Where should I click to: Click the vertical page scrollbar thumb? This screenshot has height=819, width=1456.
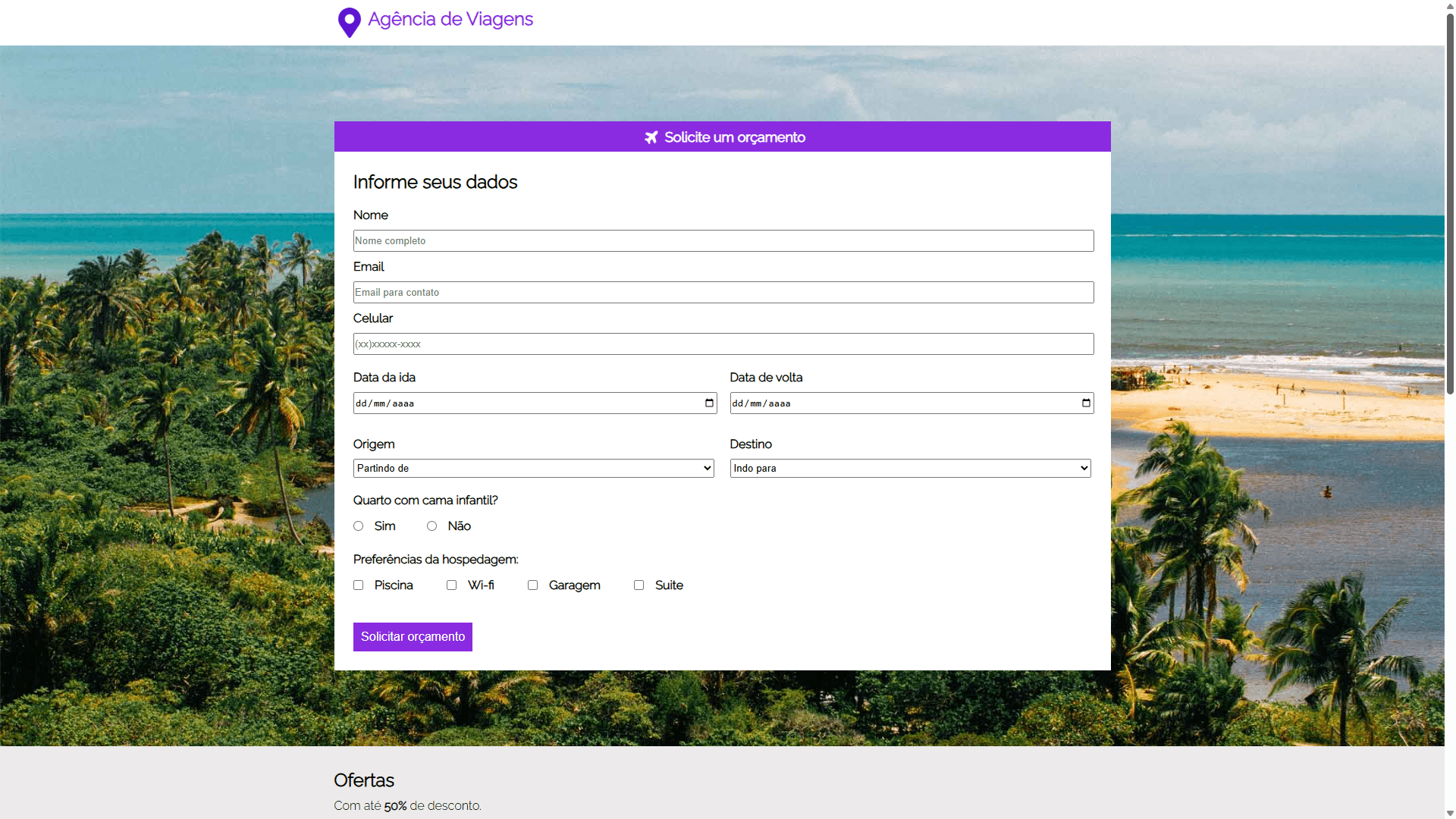click(x=1450, y=205)
